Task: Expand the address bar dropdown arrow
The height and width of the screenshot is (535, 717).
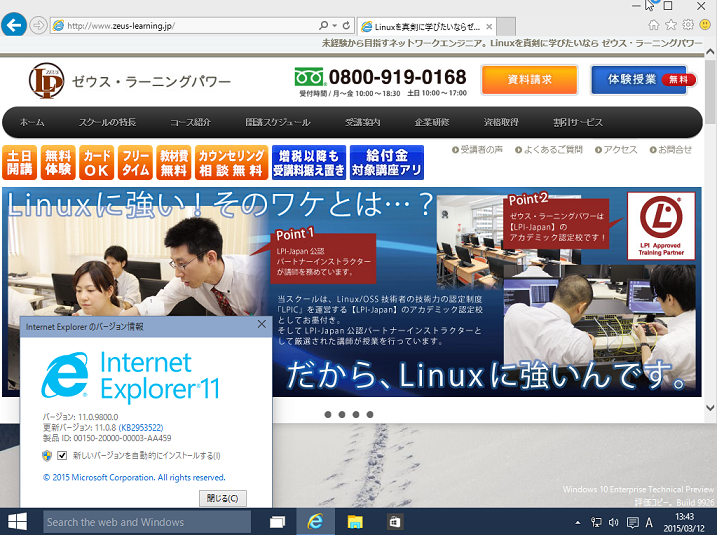Action: click(x=335, y=26)
